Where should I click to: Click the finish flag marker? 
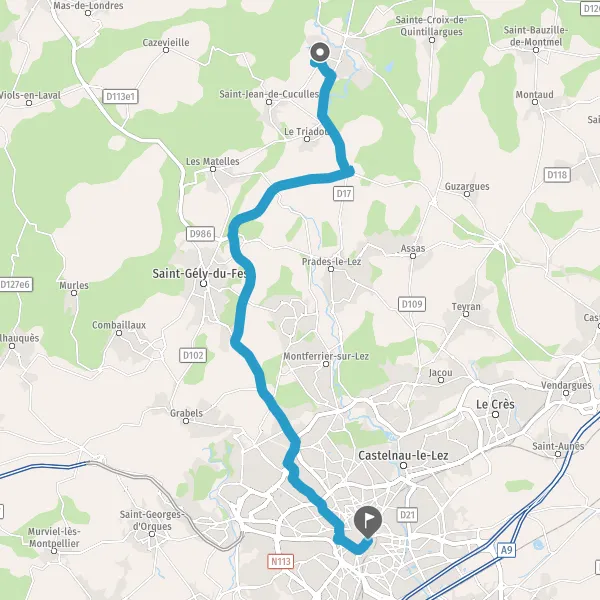(x=367, y=521)
